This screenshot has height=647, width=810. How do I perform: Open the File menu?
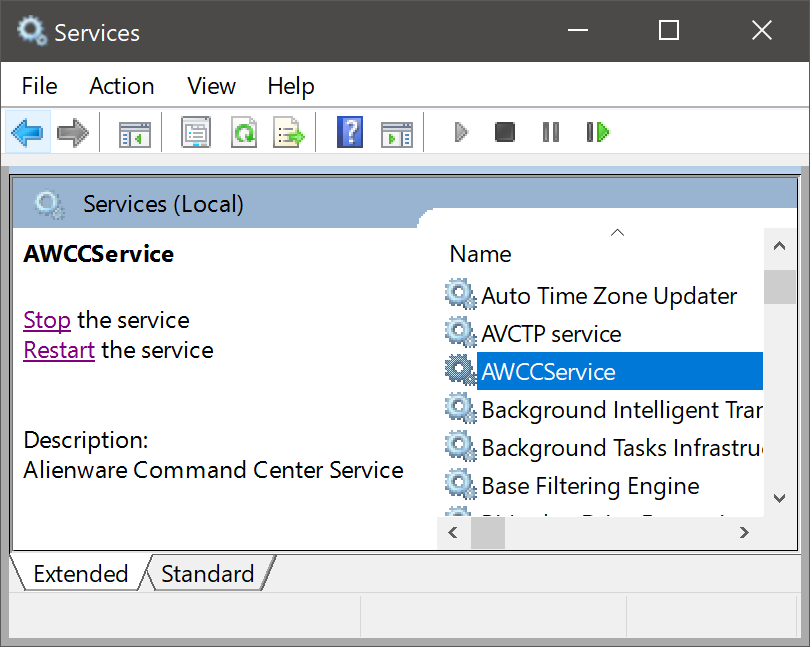coord(40,86)
